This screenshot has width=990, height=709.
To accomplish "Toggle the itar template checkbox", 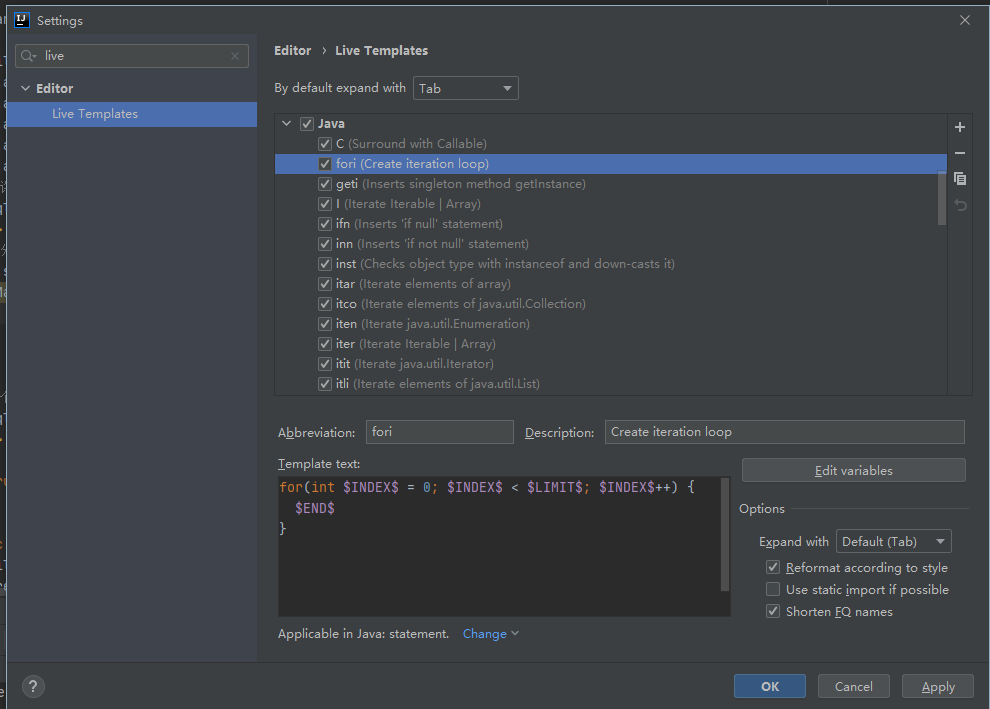I will [x=325, y=284].
